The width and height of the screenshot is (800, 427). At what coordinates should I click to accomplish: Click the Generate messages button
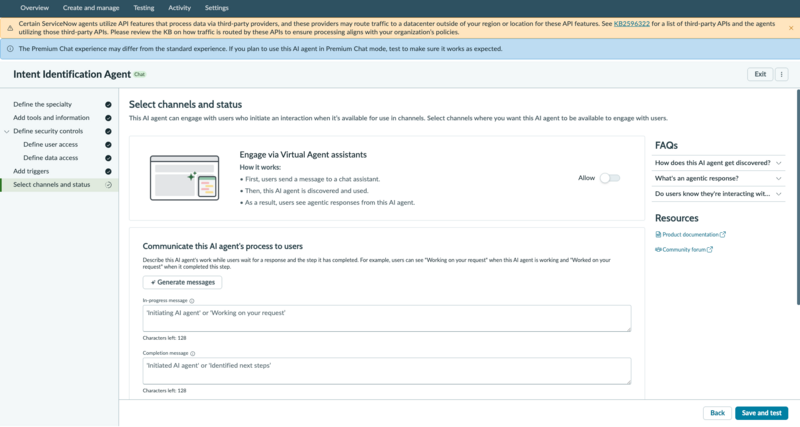pyautogui.click(x=183, y=282)
